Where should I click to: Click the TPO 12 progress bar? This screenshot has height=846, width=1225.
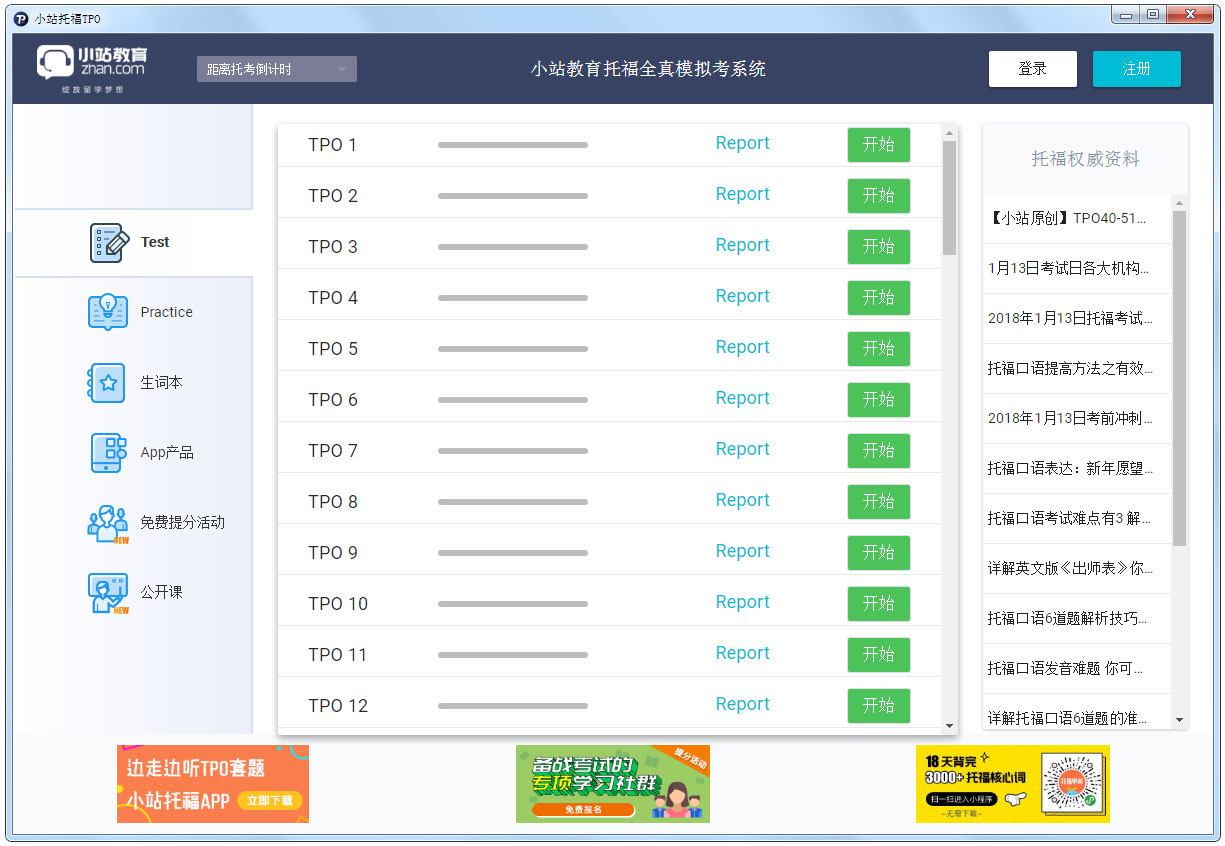(x=513, y=706)
